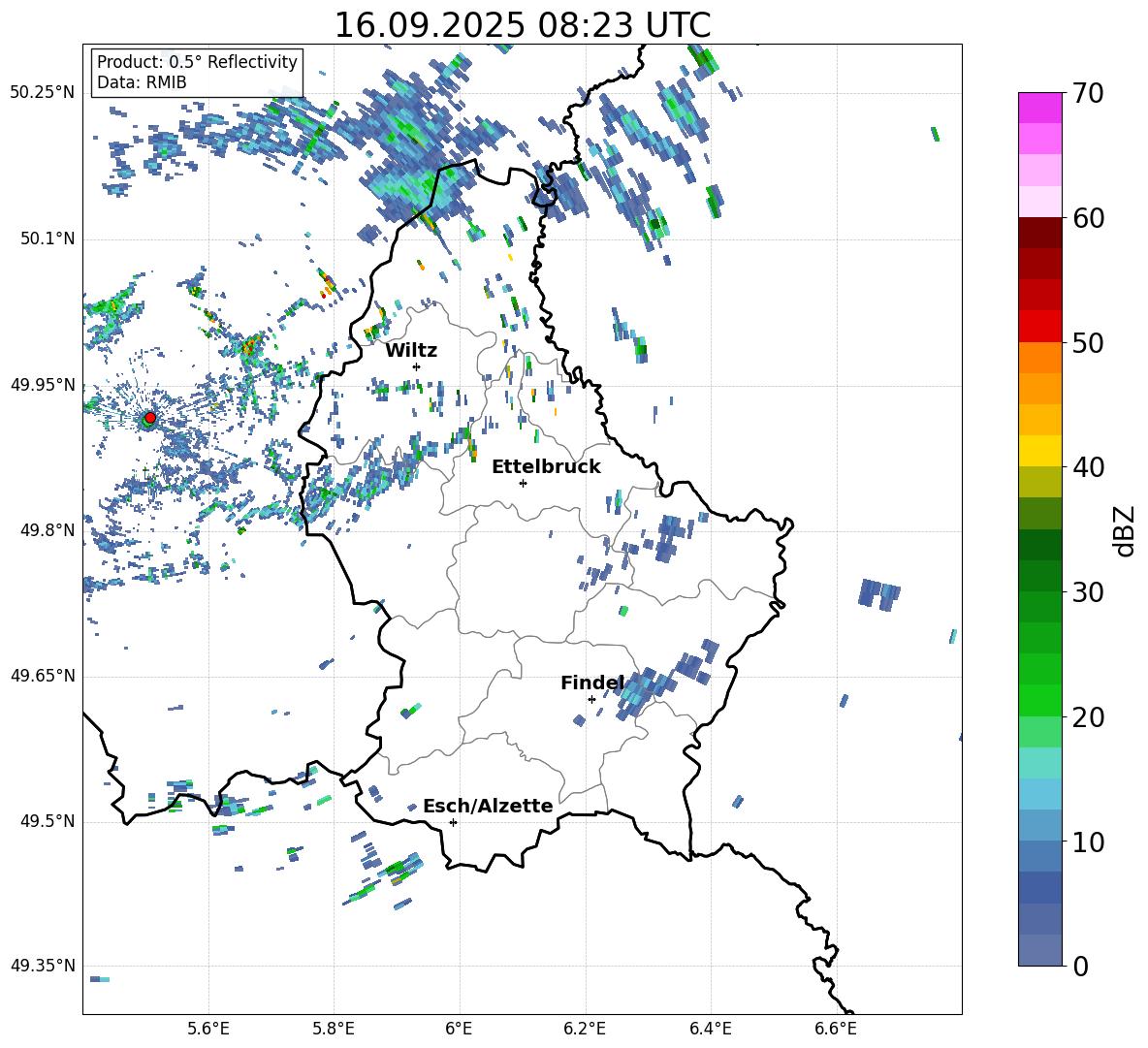1148x1048 pixels.
Task: Click the orange swatch just below 50
Action: 1039,357
